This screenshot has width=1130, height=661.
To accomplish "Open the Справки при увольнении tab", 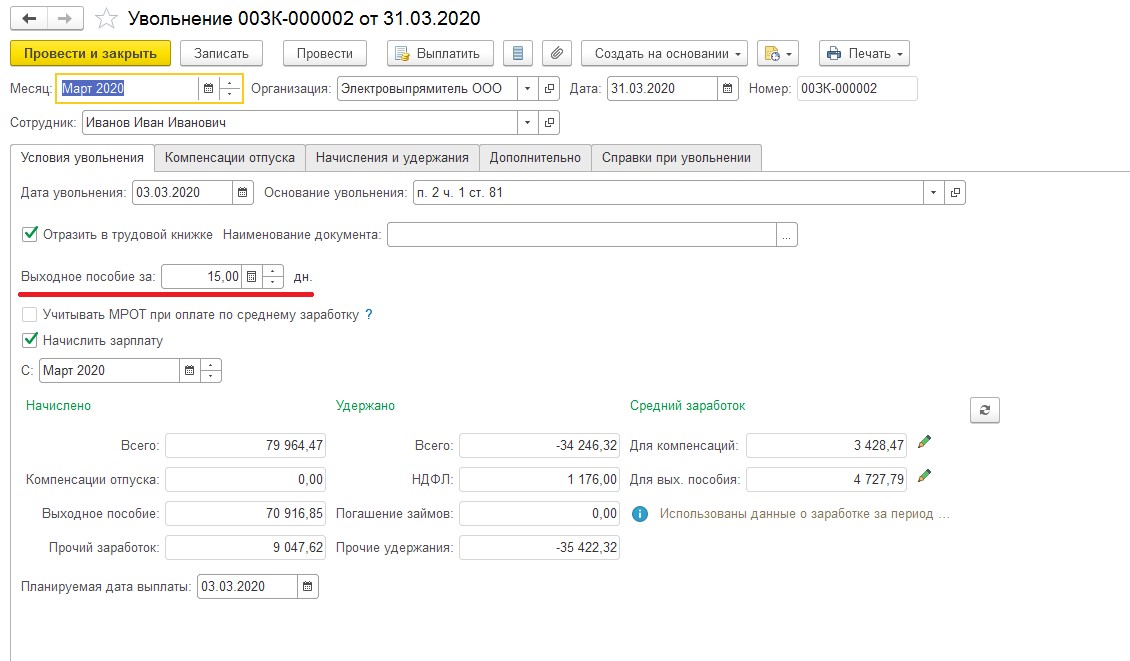I will tap(676, 158).
